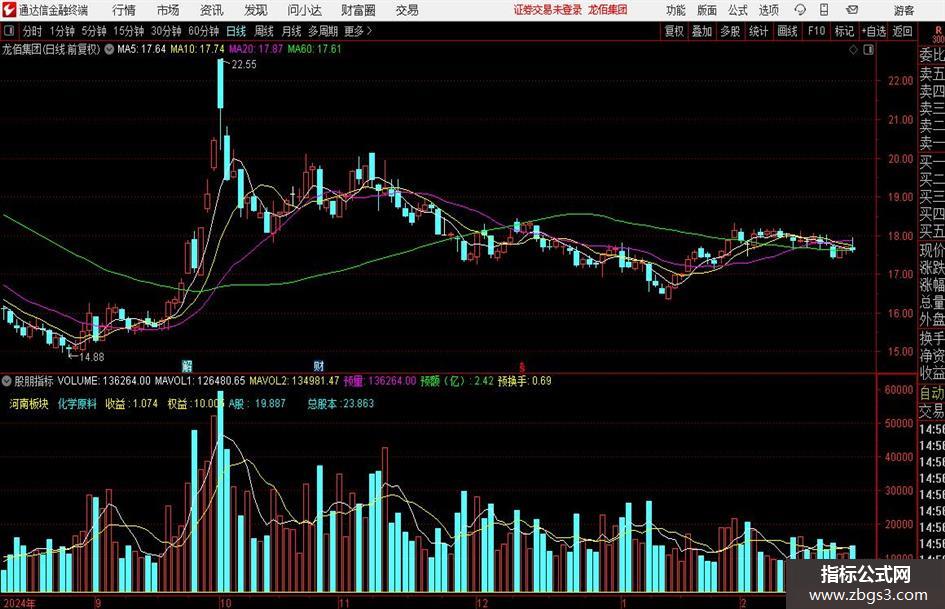Toggle right info panel icon
The height and width of the screenshot is (609, 945).
point(868,49)
